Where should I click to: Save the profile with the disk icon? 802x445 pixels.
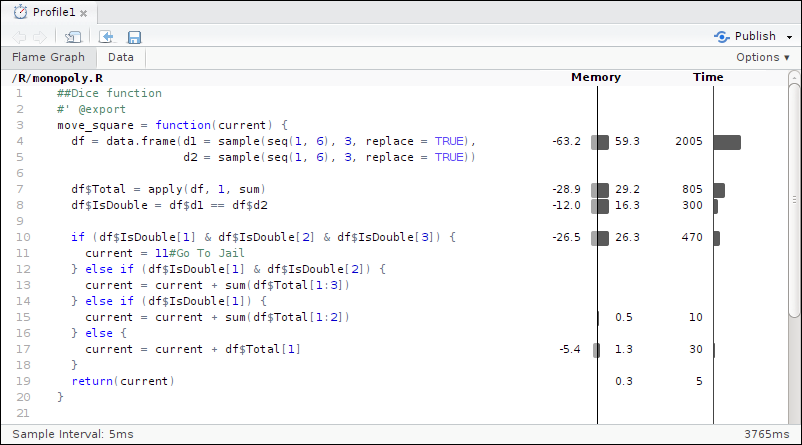[134, 37]
